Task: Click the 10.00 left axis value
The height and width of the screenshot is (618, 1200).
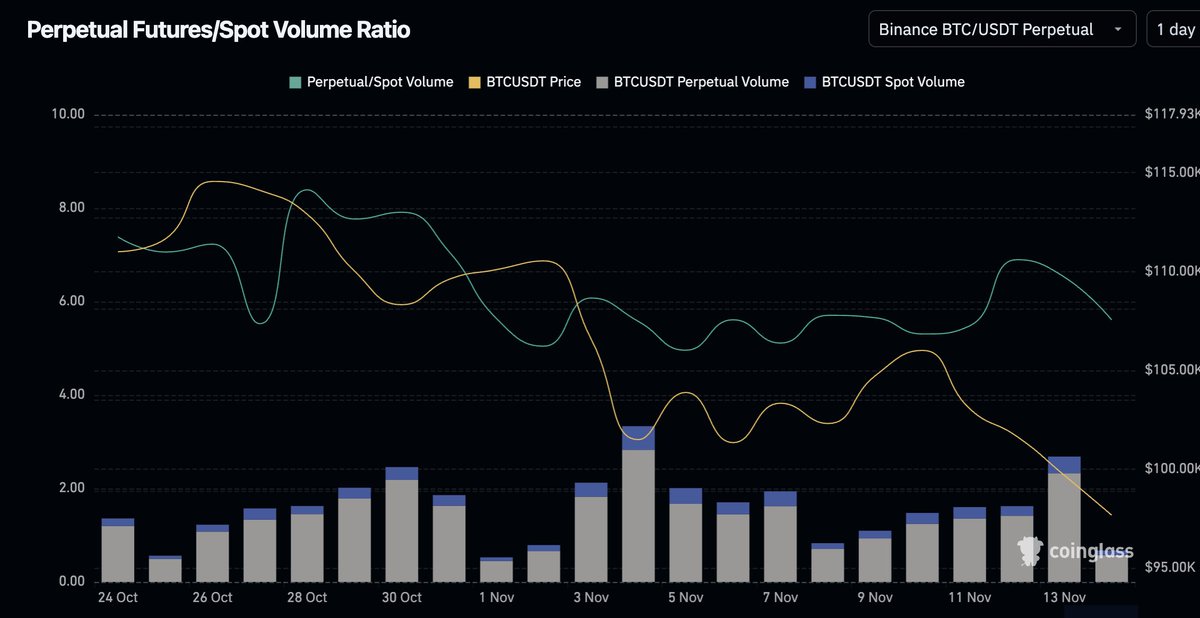Action: [68, 114]
